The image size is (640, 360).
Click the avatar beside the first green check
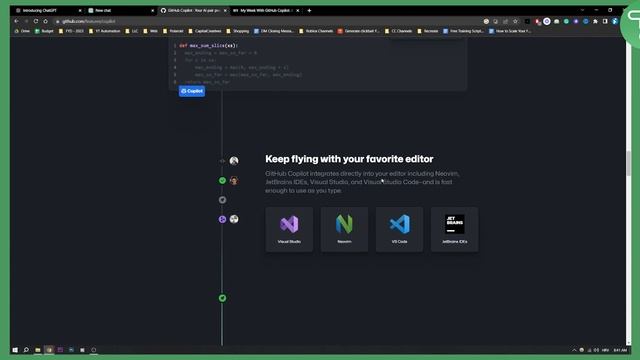click(x=234, y=180)
